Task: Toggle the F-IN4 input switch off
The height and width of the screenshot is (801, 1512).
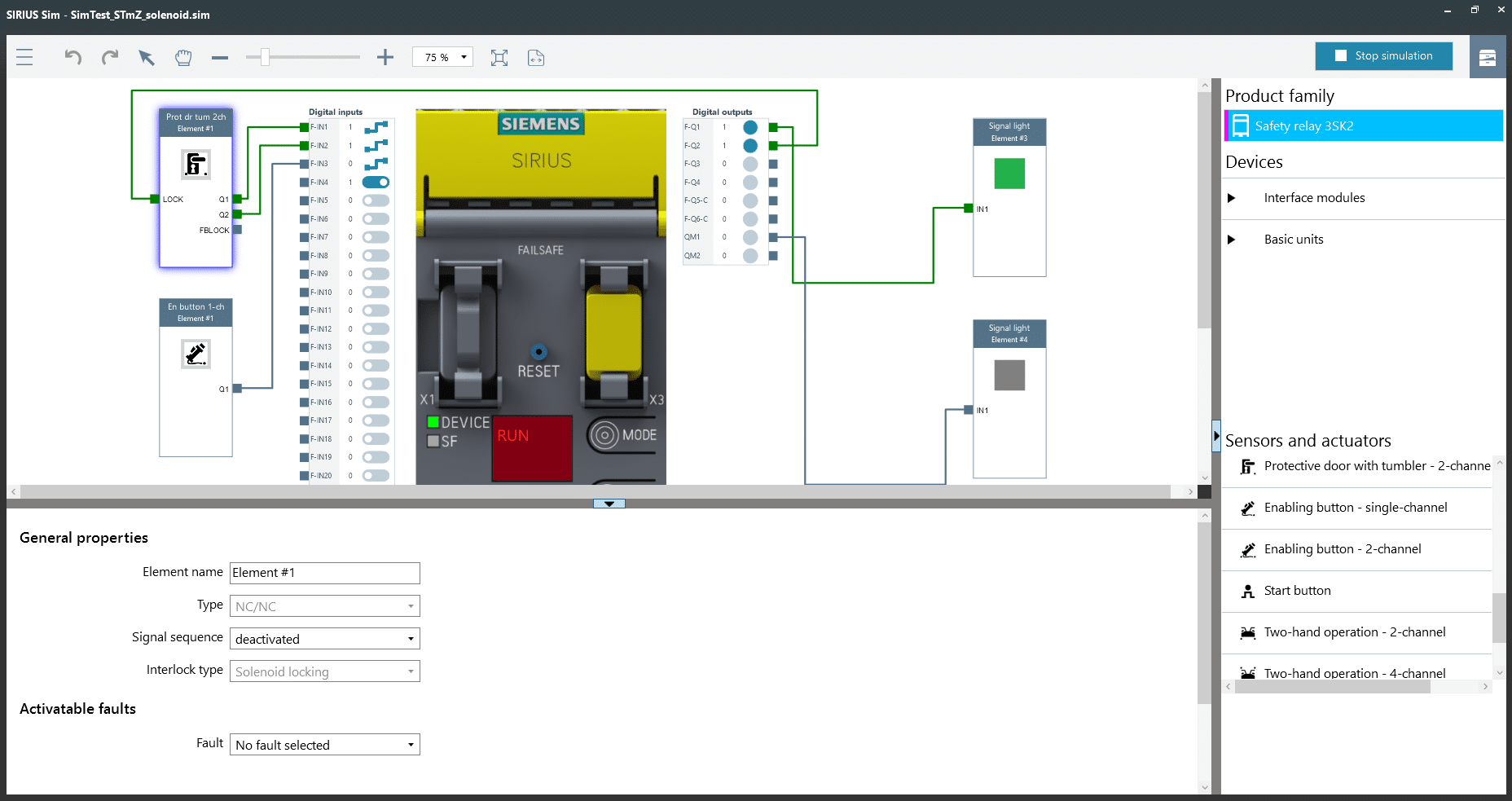Action: point(376,183)
